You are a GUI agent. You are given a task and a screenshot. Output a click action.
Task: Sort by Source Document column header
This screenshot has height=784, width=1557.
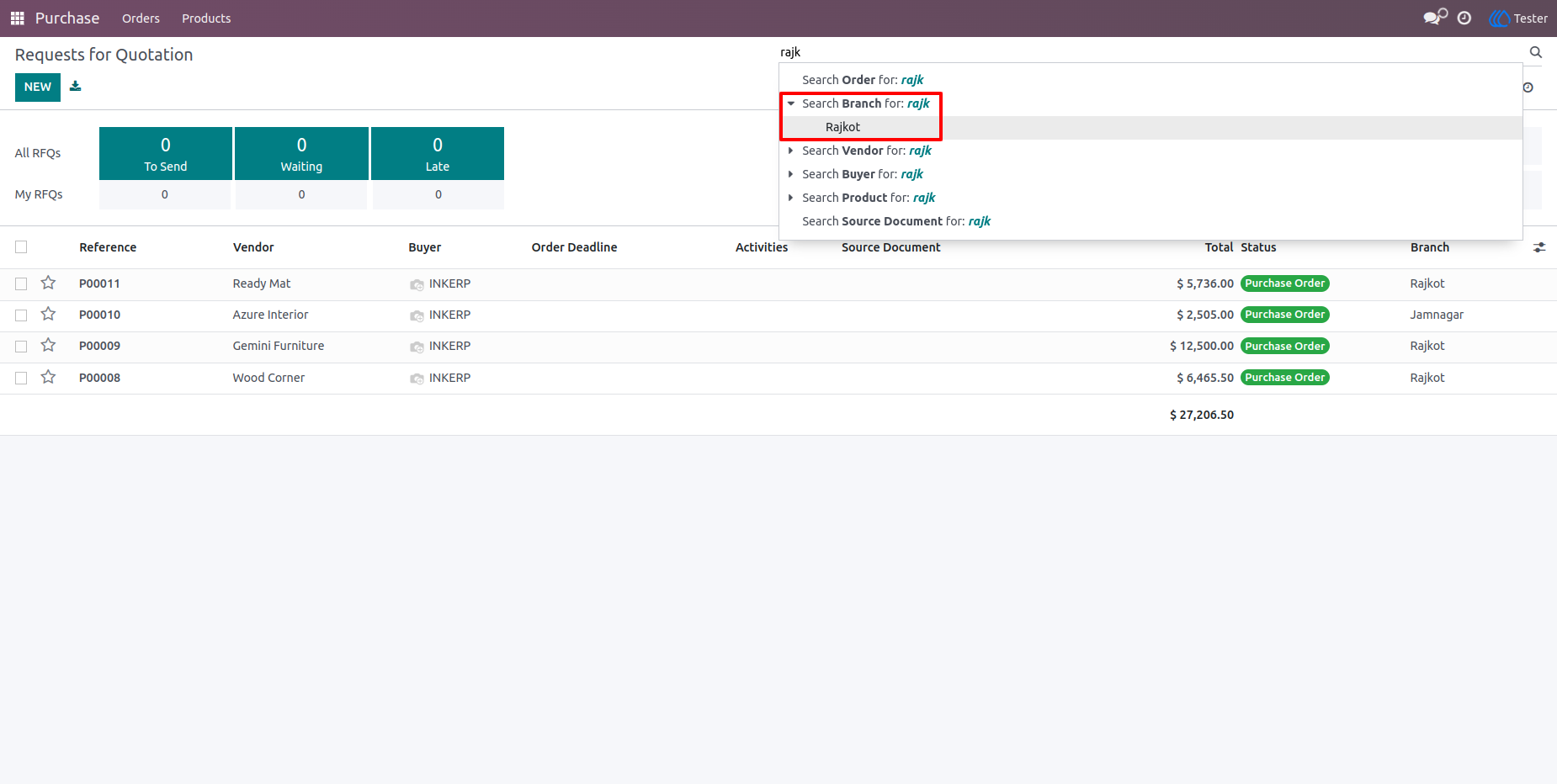pyautogui.click(x=891, y=247)
